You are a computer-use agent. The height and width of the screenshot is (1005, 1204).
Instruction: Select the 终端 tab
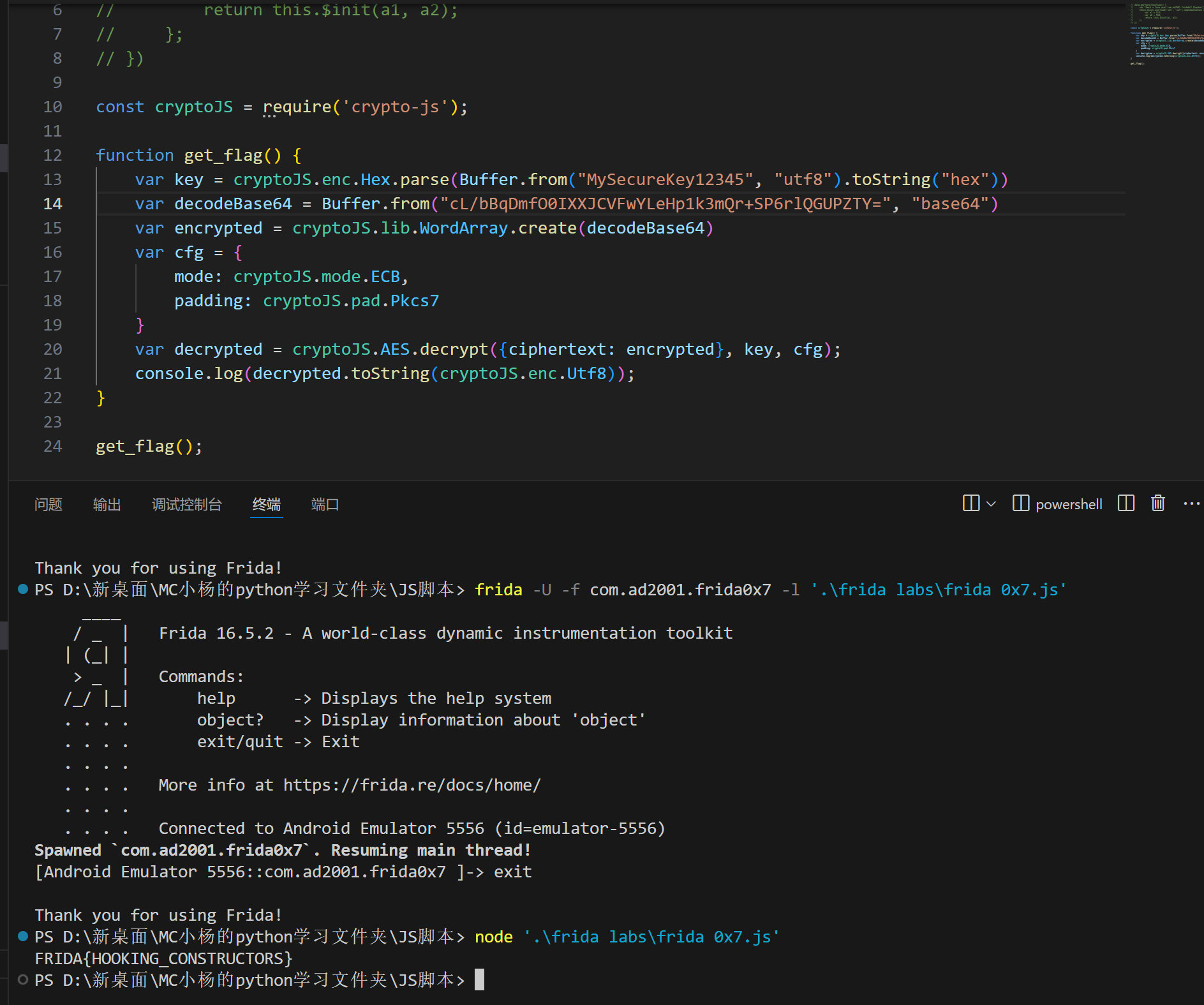coord(266,505)
